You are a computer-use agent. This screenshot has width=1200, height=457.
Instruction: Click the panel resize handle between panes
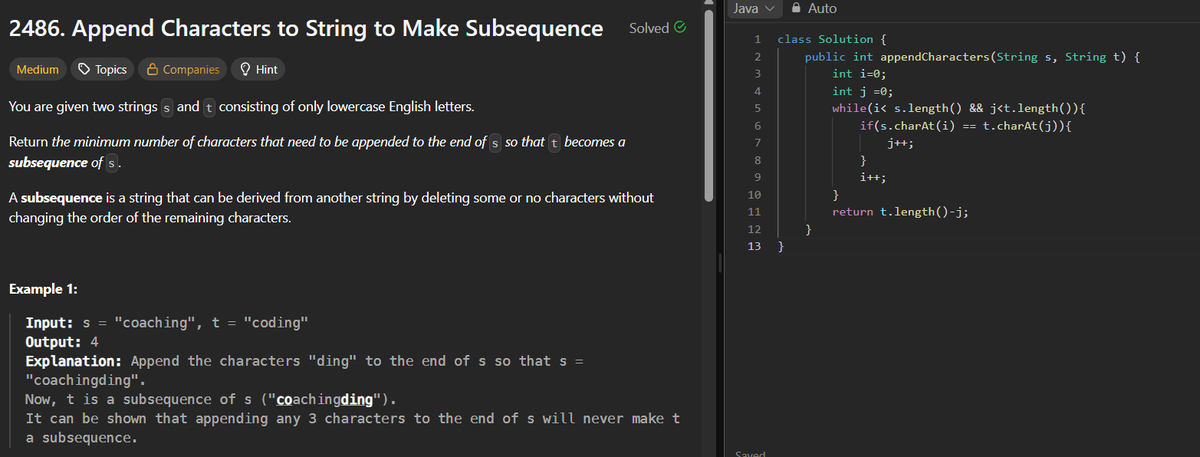coord(721,265)
